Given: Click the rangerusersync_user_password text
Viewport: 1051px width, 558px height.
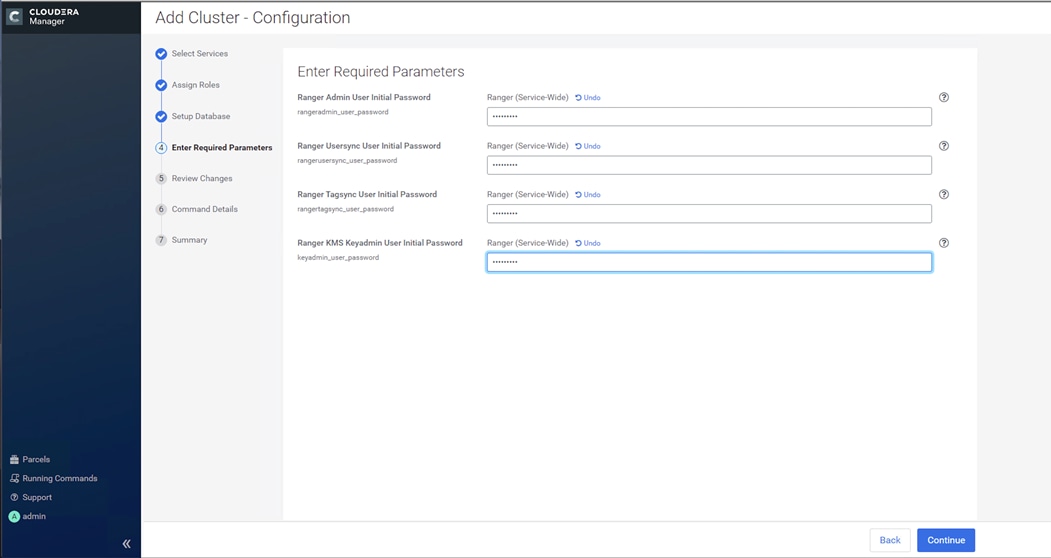Looking at the screenshot, I should pyautogui.click(x=347, y=160).
